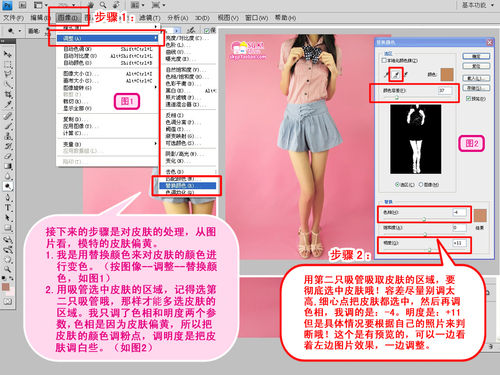Click the 确定 OK button in Replace Color
Image resolution: width=500 pixels, height=375 pixels.
476,56
